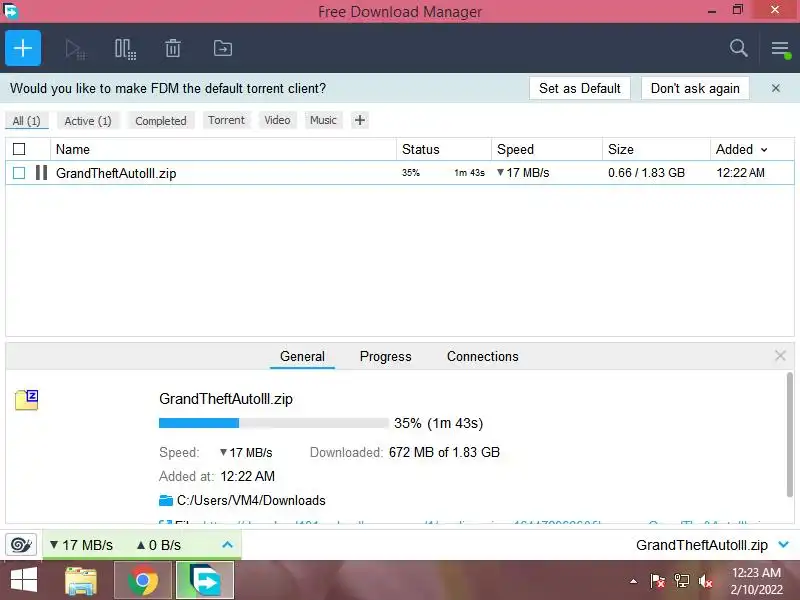Select the Video filter tab

tap(277, 120)
